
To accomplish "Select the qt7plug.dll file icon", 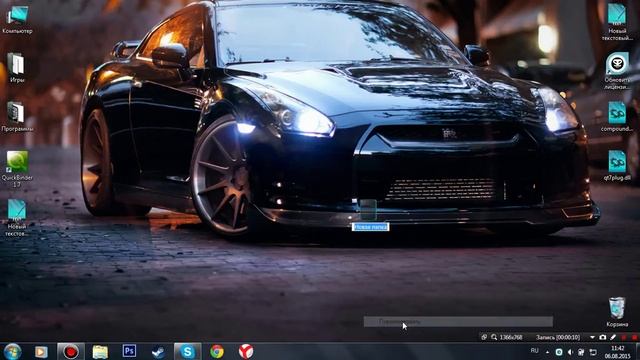I will [x=617, y=166].
